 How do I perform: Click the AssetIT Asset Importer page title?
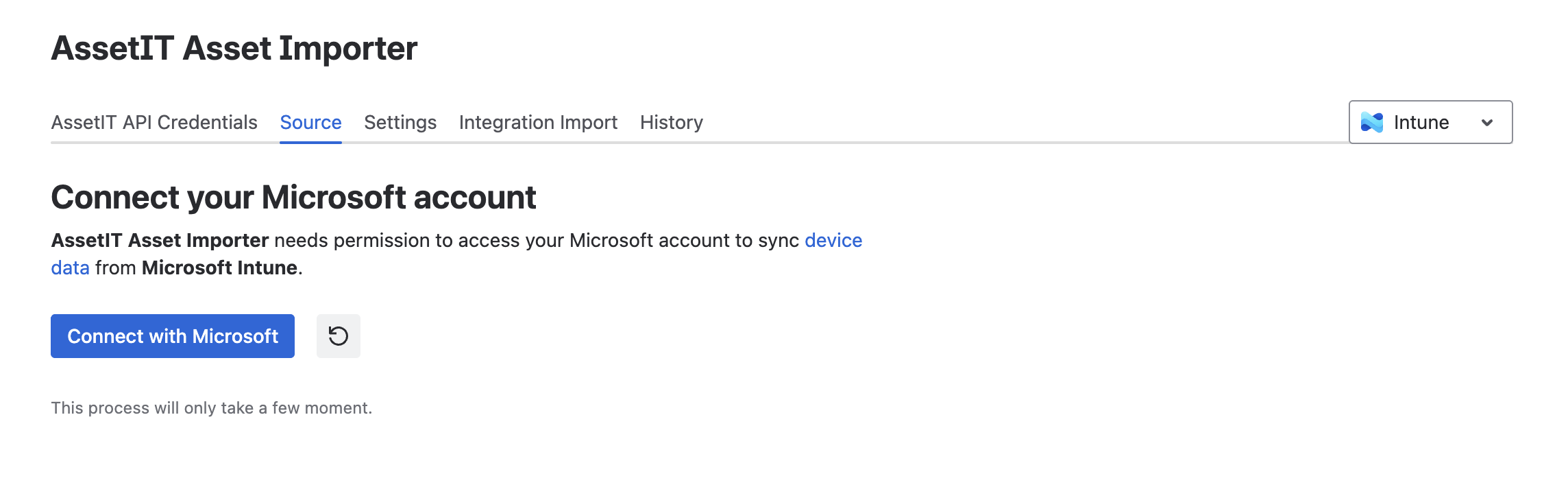234,48
